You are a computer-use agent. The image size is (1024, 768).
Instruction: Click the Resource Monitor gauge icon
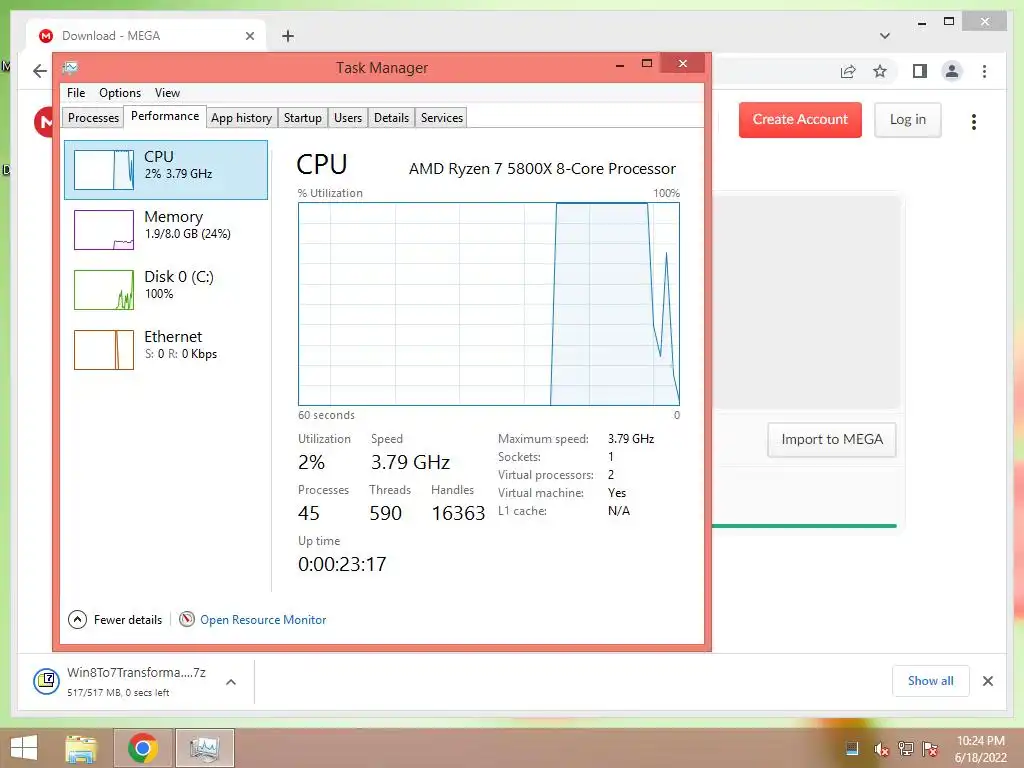(x=187, y=619)
